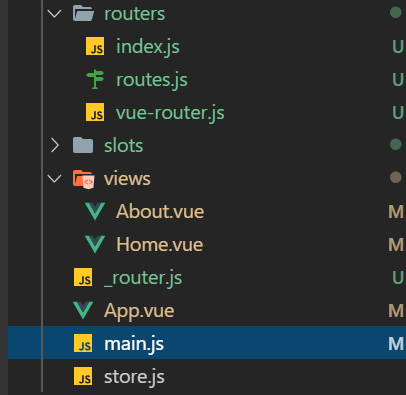Image resolution: width=406 pixels, height=395 pixels.
Task: Expand the slots folder chevron
Action: [55, 146]
